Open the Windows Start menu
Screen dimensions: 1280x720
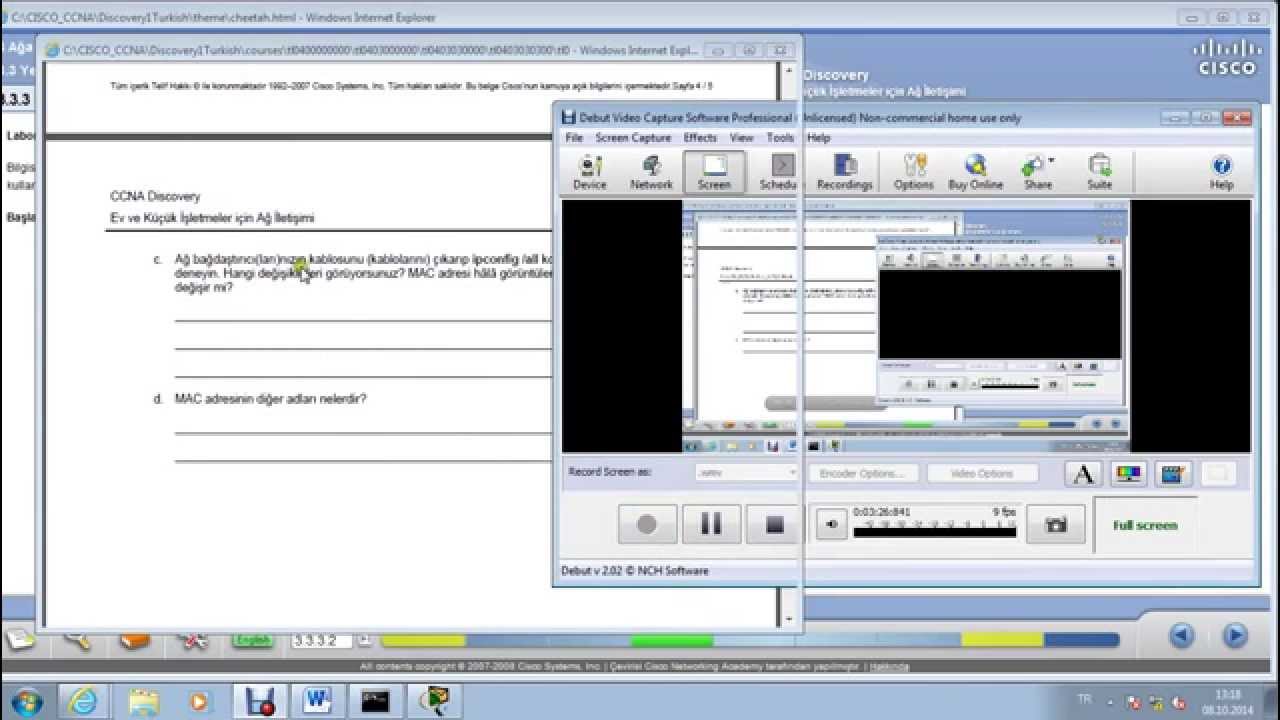(x=25, y=700)
